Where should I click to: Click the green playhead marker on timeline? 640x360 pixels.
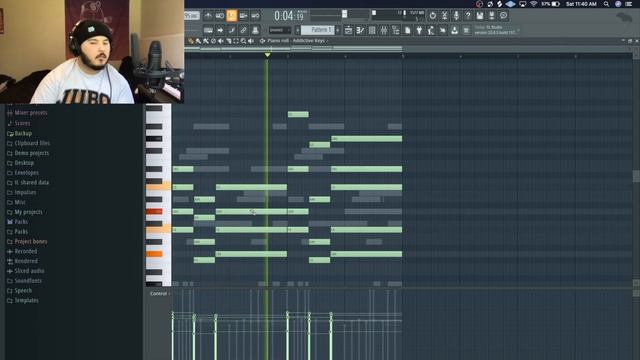(x=267, y=55)
